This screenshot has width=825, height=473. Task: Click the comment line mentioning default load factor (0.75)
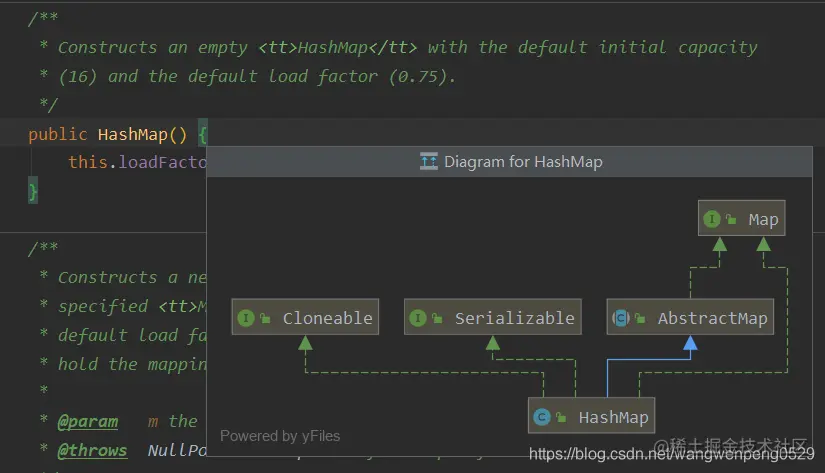[x=248, y=76]
